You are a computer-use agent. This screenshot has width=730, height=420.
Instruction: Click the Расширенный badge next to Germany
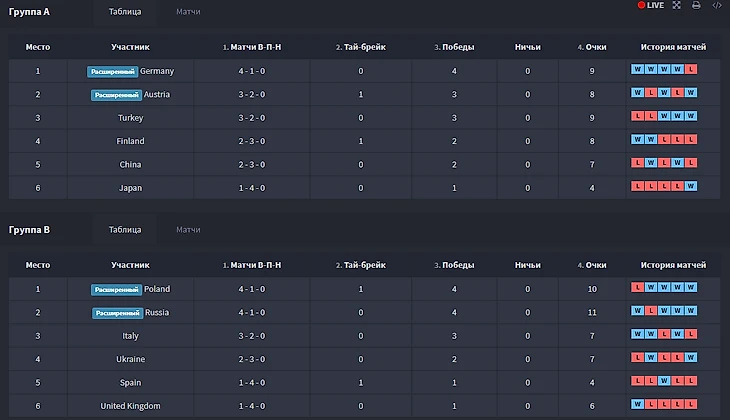click(112, 71)
